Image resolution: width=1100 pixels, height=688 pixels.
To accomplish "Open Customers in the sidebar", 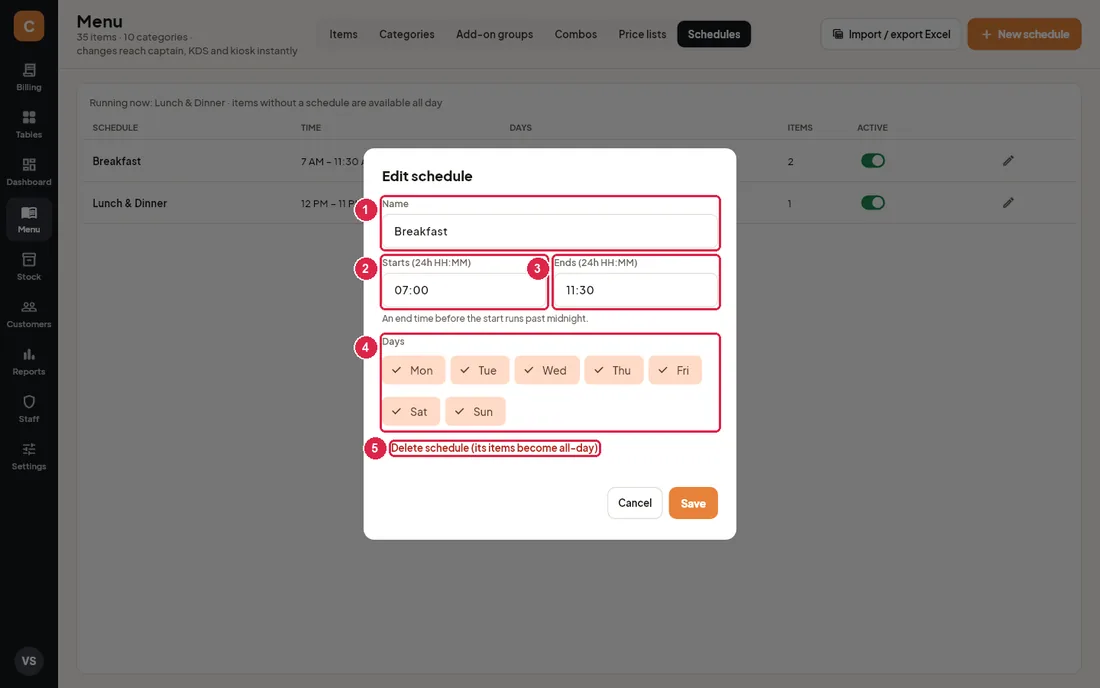I will [x=29, y=314].
